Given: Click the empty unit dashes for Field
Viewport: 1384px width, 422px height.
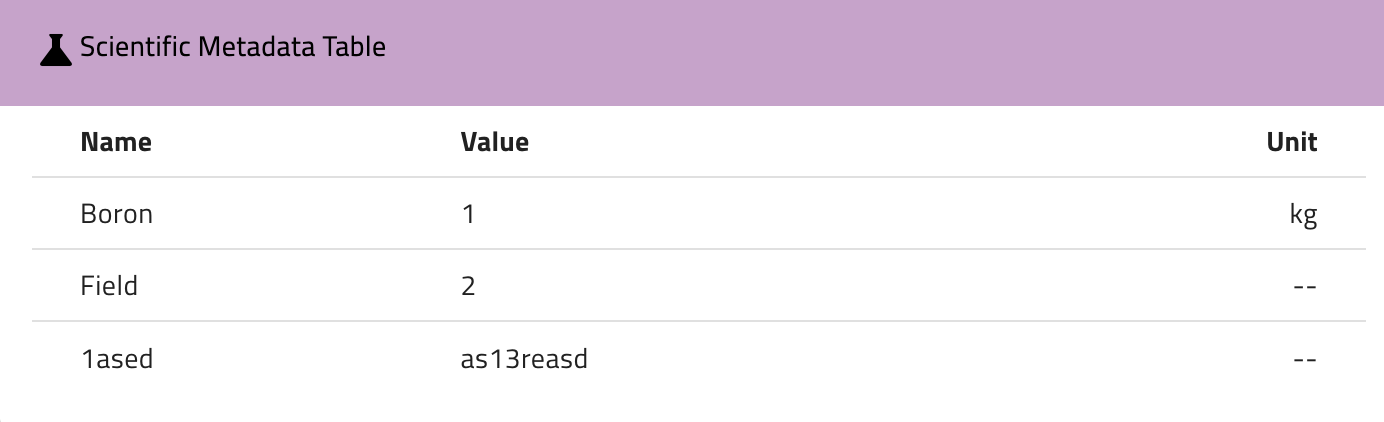Looking at the screenshot, I should [1304, 286].
